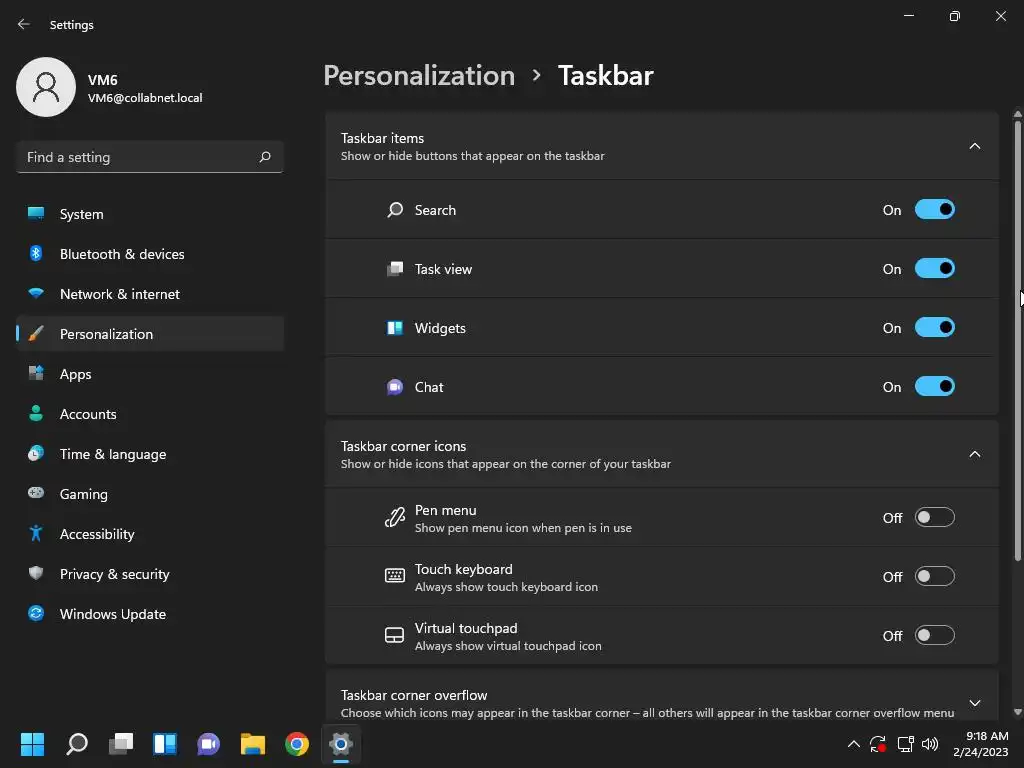The image size is (1024, 768).
Task: Open Chat from the taskbar
Action: click(208, 743)
